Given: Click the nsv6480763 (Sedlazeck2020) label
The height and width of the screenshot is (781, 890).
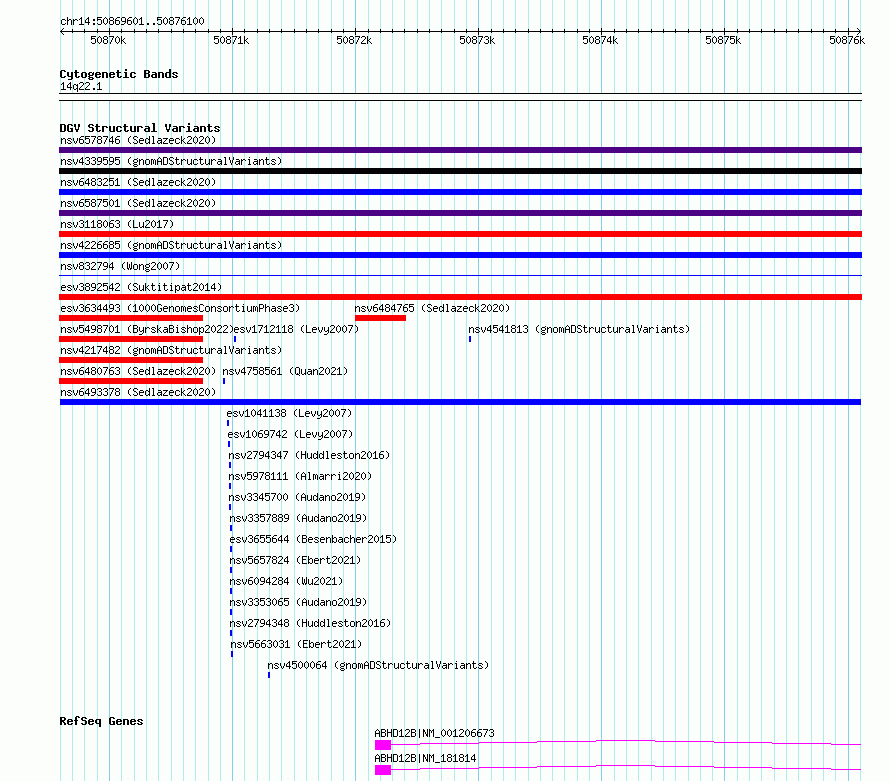Looking at the screenshot, I should coord(138,371).
